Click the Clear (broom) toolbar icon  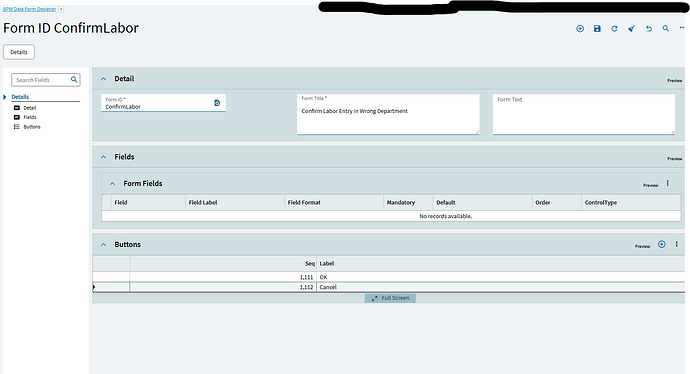pyautogui.click(x=631, y=29)
